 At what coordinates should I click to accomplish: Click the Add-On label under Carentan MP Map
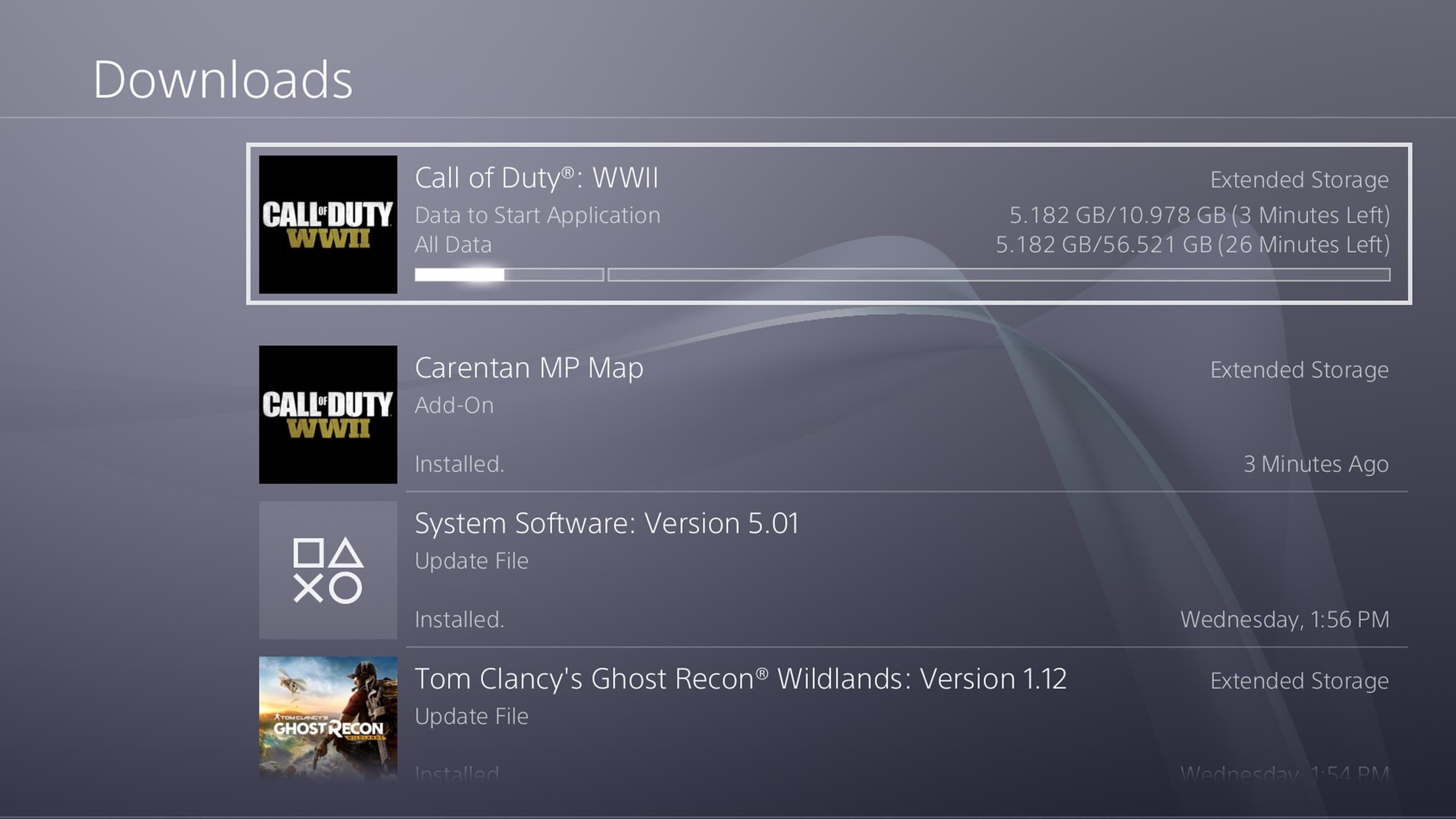[454, 405]
